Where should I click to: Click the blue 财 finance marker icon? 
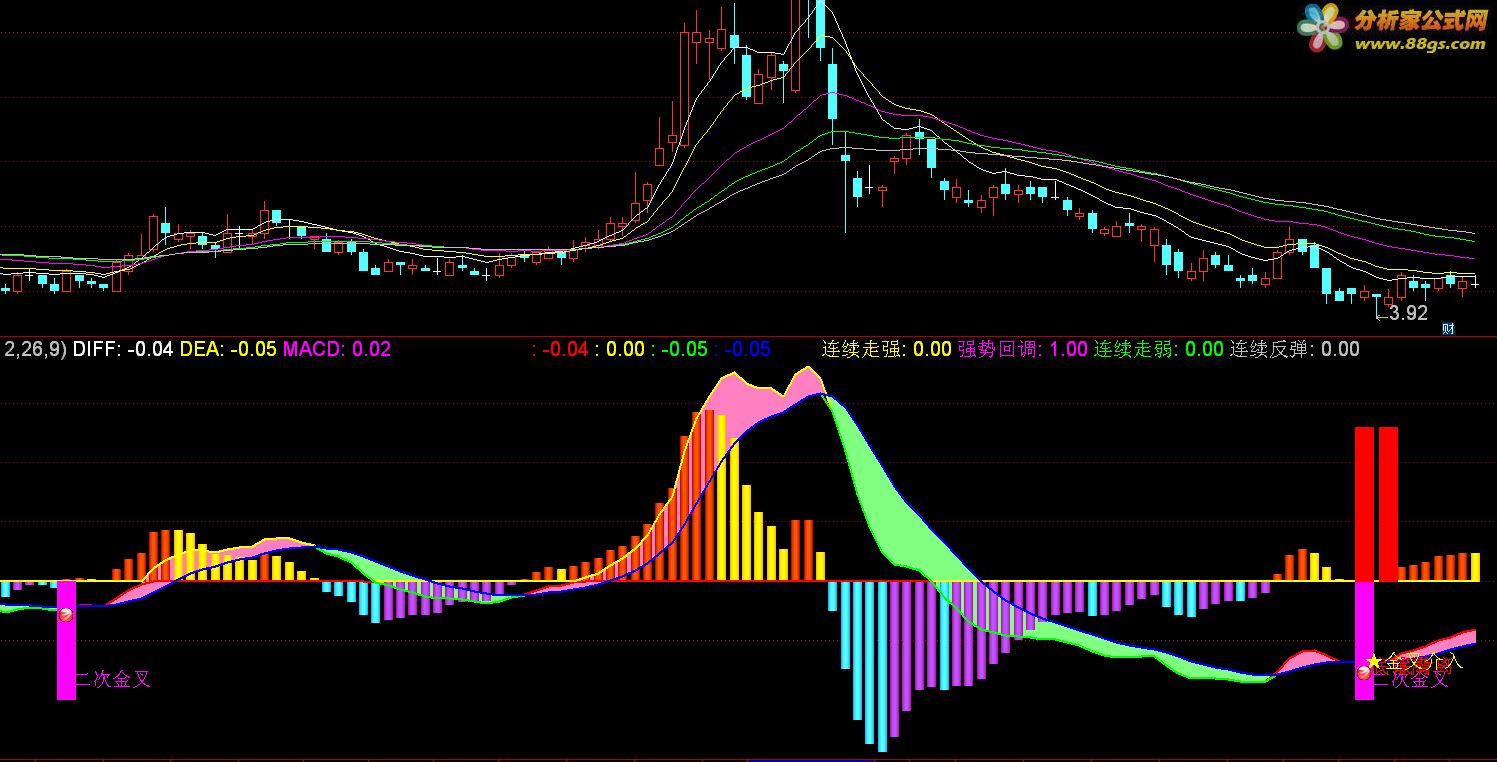1447,328
